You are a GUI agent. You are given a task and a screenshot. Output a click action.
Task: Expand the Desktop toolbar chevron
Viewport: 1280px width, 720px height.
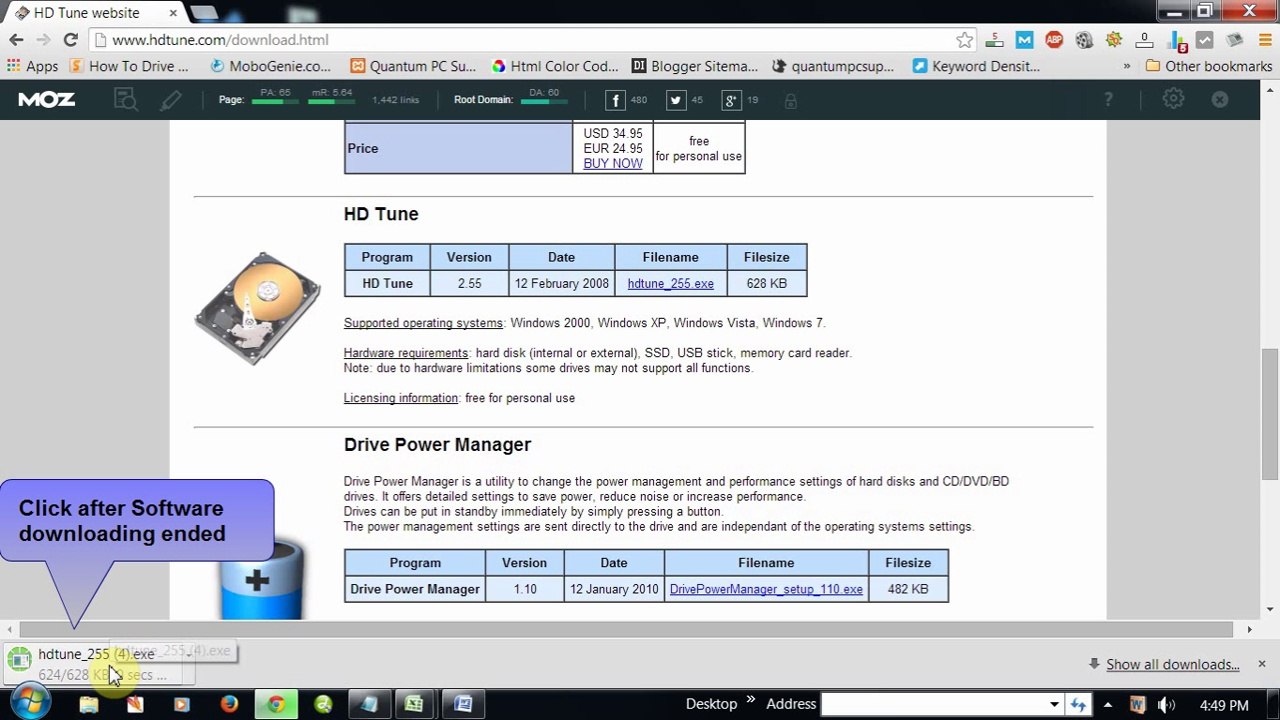(x=751, y=700)
